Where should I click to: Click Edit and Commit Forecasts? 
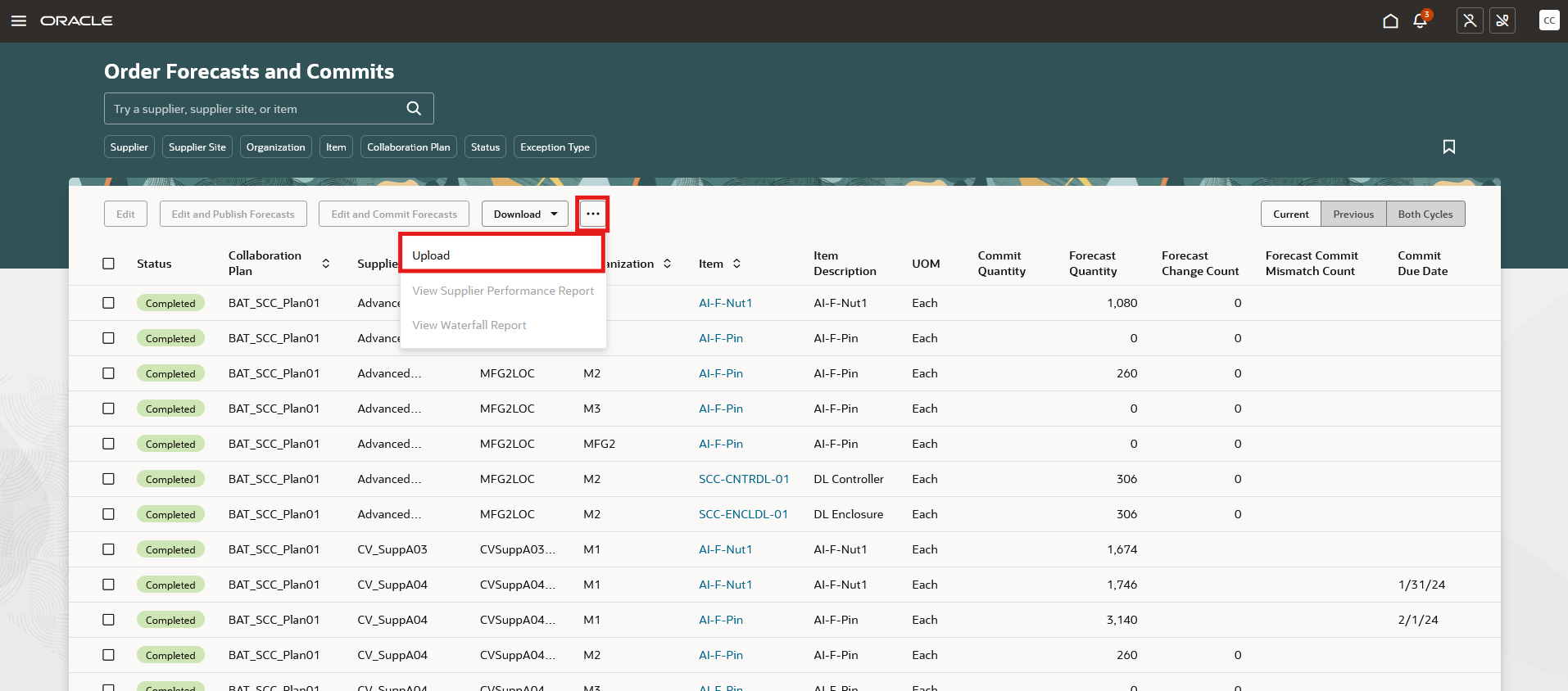[x=394, y=214]
